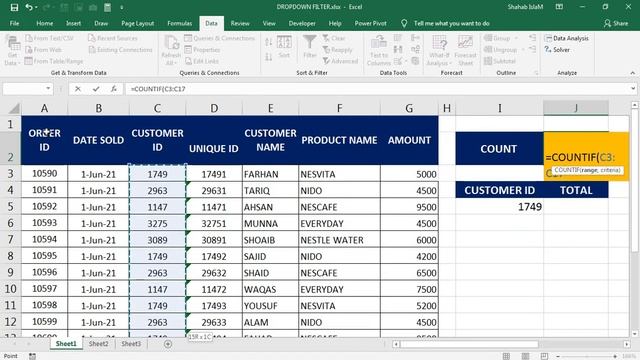The image size is (640, 360).
Task: Open the File menu
Action: point(14,23)
